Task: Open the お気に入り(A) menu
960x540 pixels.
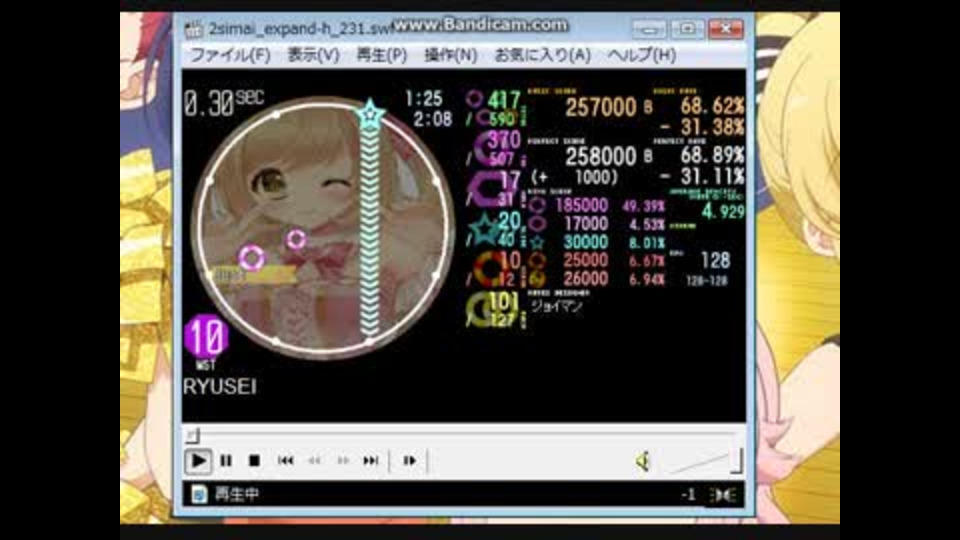Action: click(542, 55)
